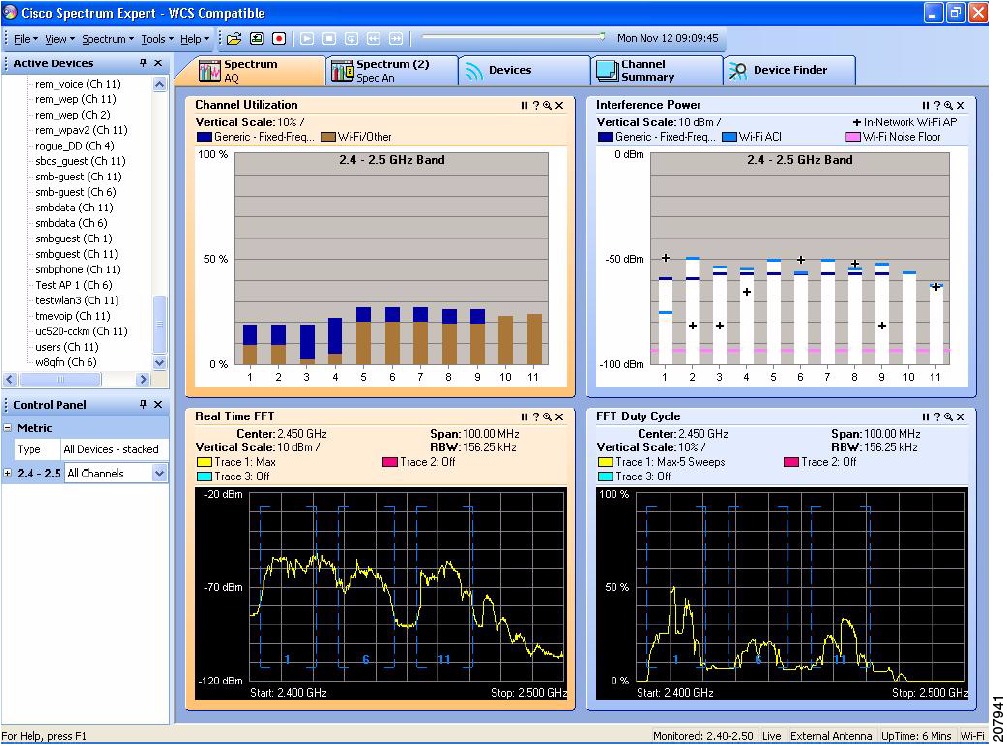1007x746 pixels.
Task: Zoom the Real Time FFT plot
Action: click(x=547, y=417)
